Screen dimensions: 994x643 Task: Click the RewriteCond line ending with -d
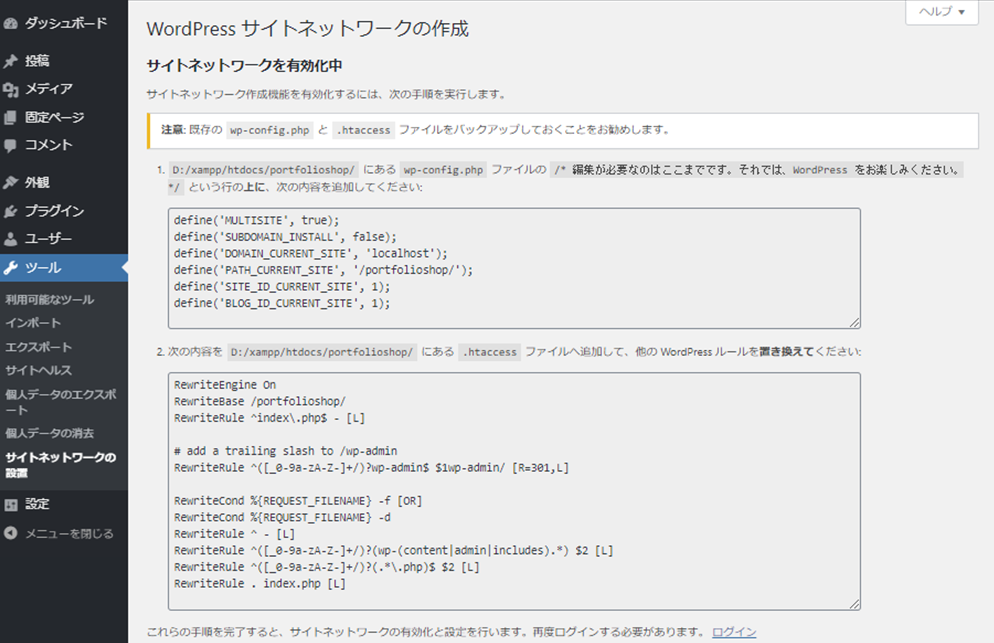pos(281,517)
